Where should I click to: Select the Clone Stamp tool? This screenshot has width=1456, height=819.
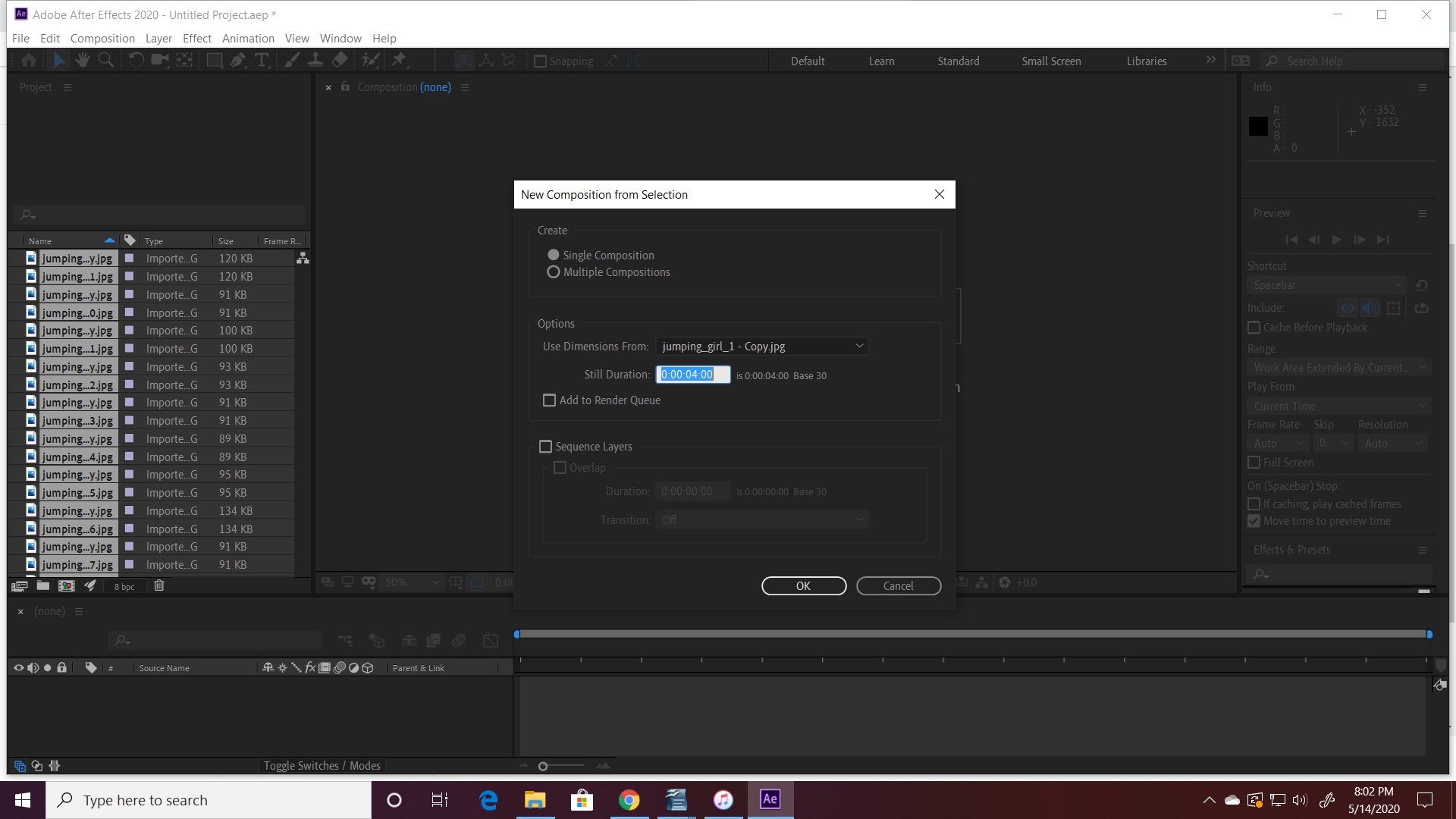point(315,60)
